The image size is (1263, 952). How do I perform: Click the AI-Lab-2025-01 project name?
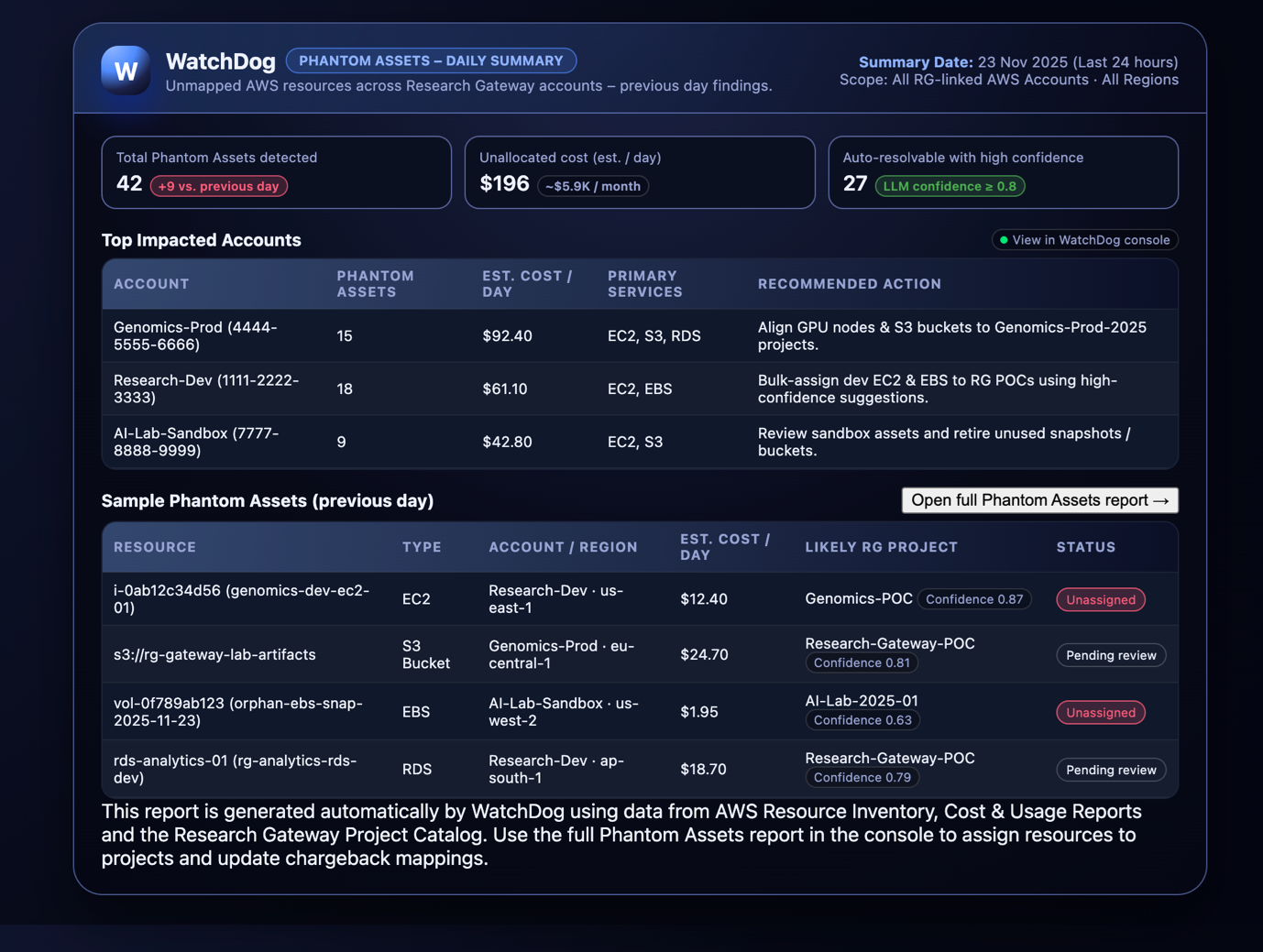click(862, 701)
